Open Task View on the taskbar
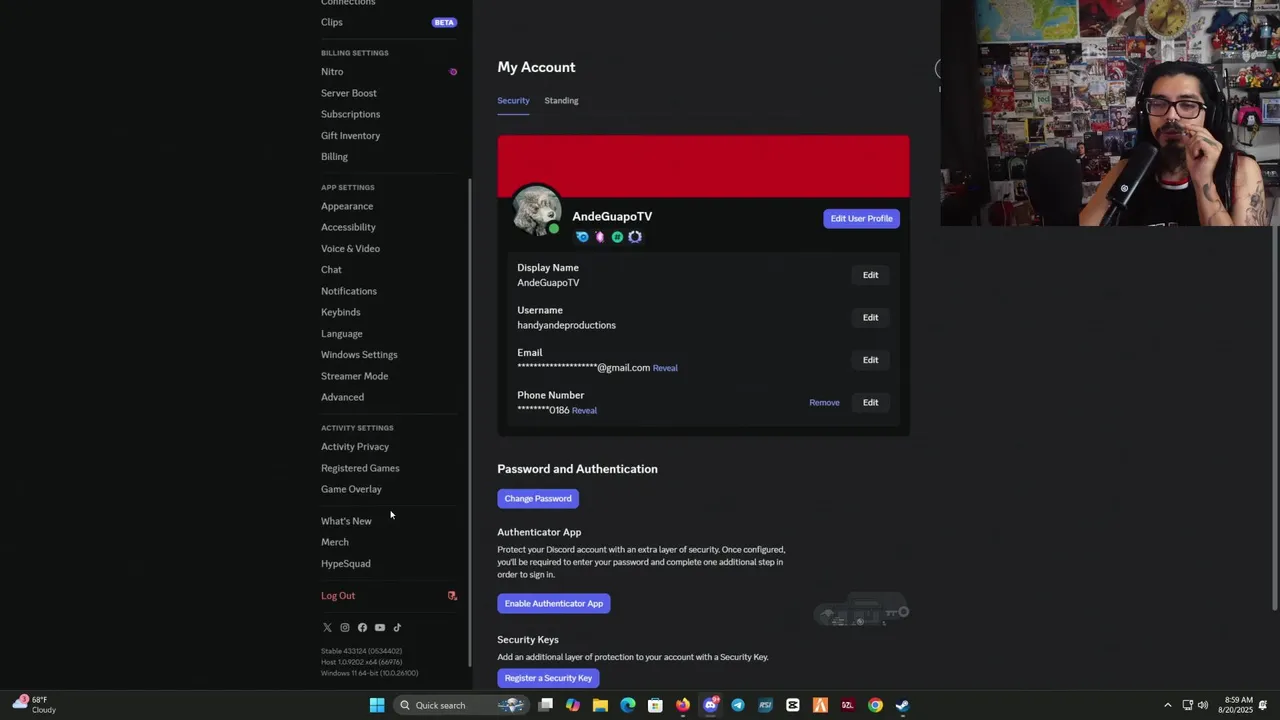 (546, 705)
